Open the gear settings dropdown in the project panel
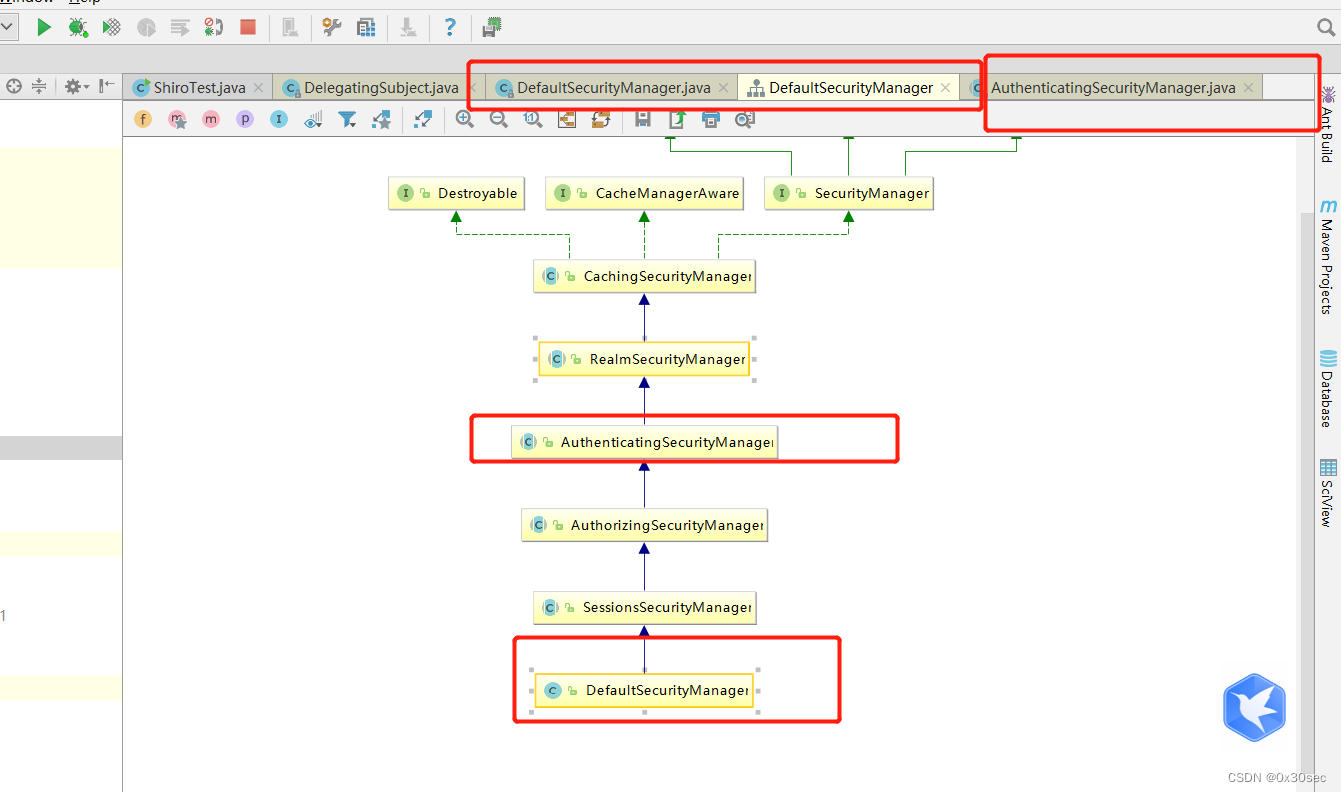 tap(77, 87)
